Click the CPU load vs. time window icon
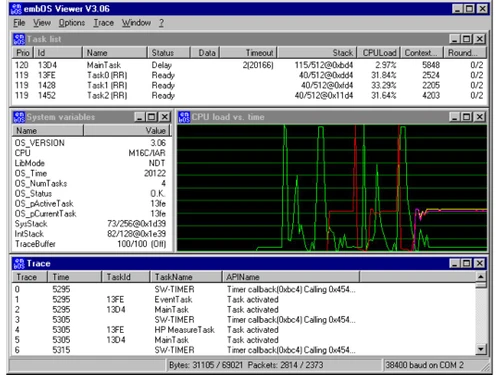This screenshot has height=375, width=500. 184,117
